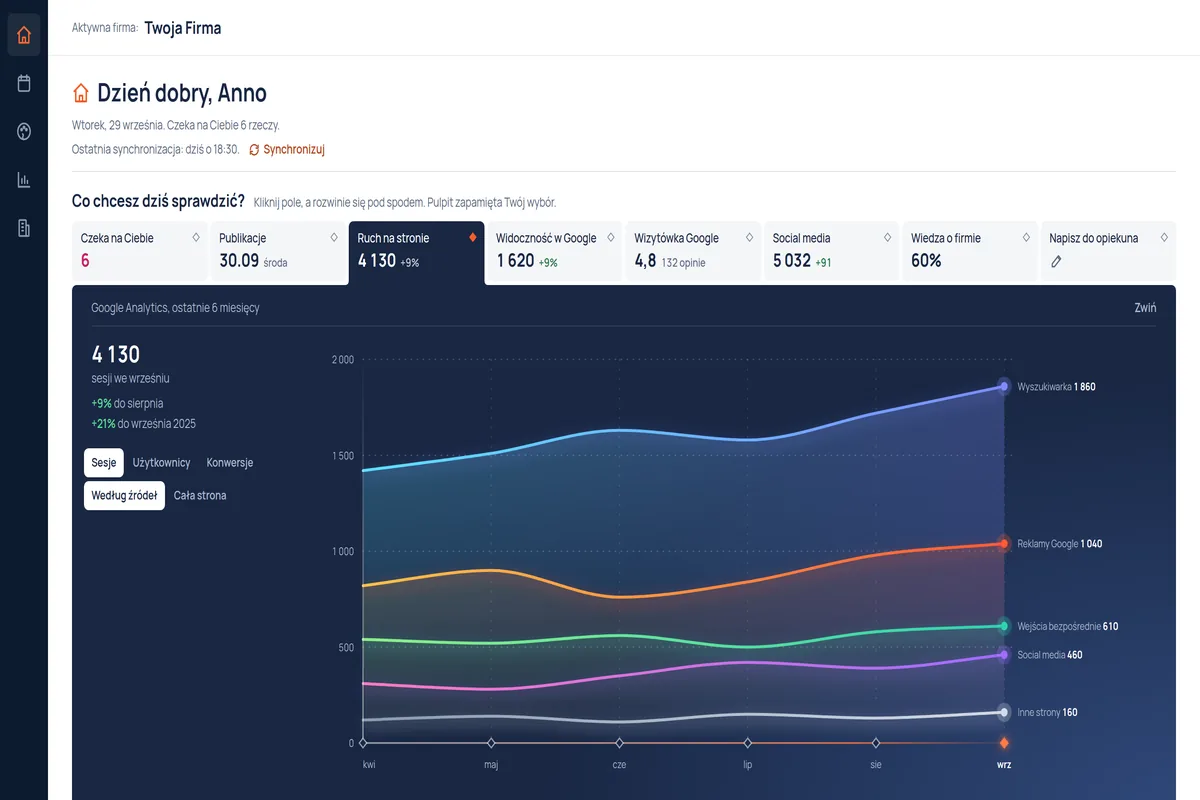Open the Wiedza o firmie 60% tile

pyautogui.click(x=970, y=252)
